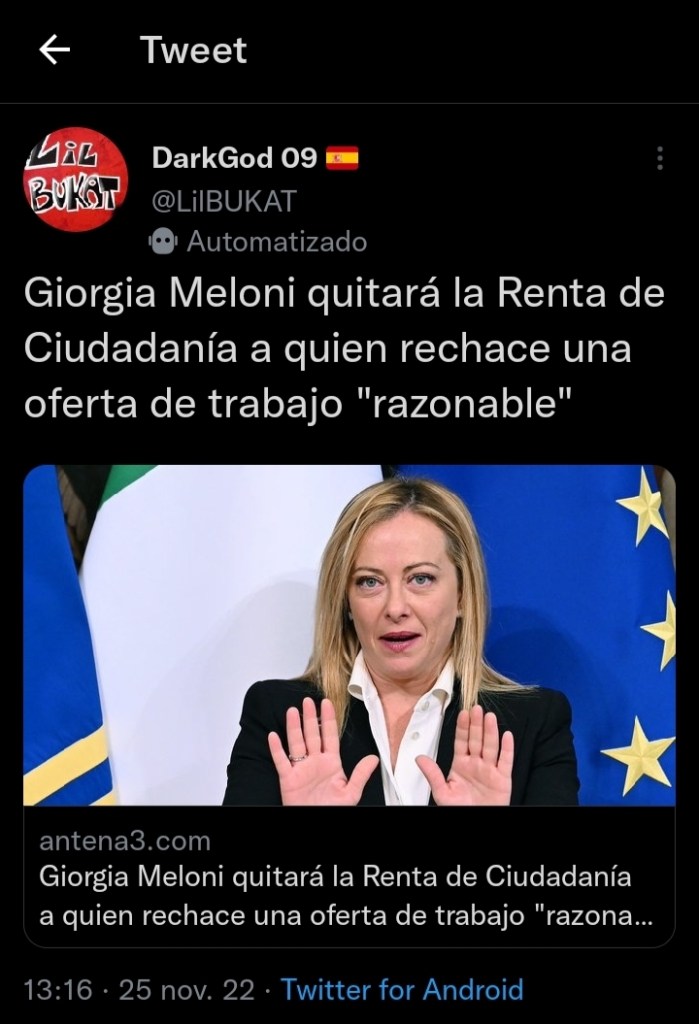The width and height of the screenshot is (699, 1024).
Task: Click the robot automated-account icon
Action: coord(163,242)
